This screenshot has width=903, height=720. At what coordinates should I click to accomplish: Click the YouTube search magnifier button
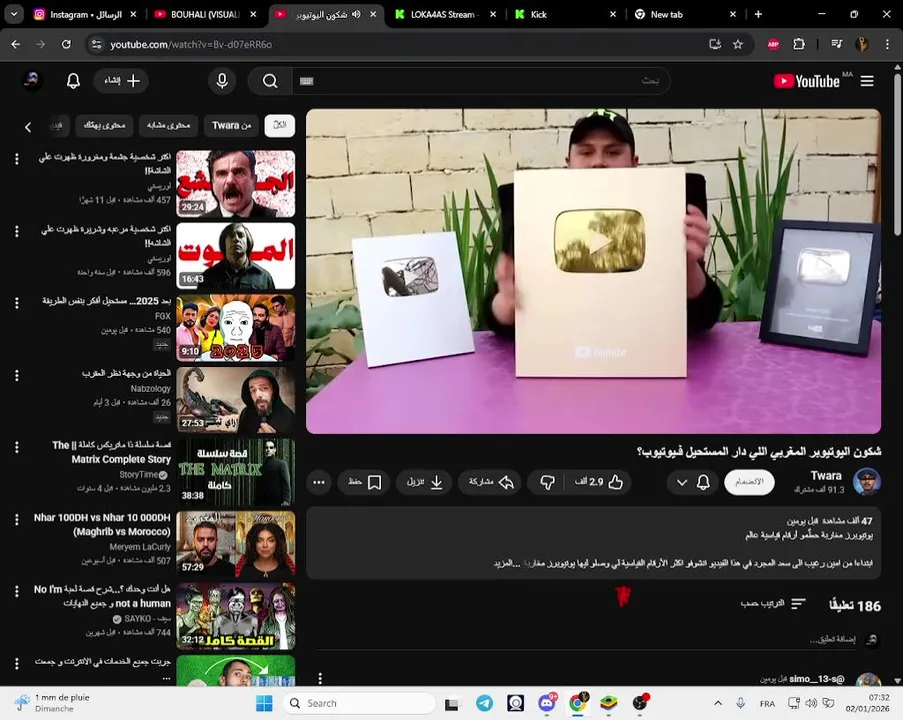(270, 81)
